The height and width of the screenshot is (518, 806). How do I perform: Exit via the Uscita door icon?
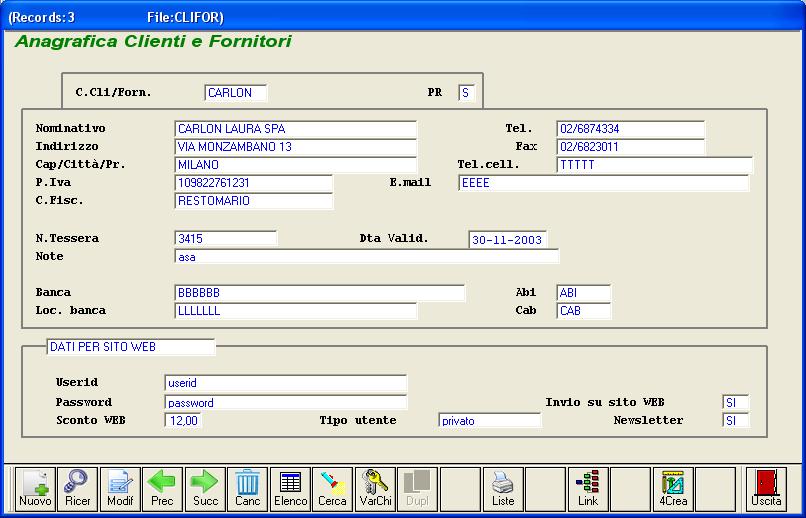tap(766, 489)
